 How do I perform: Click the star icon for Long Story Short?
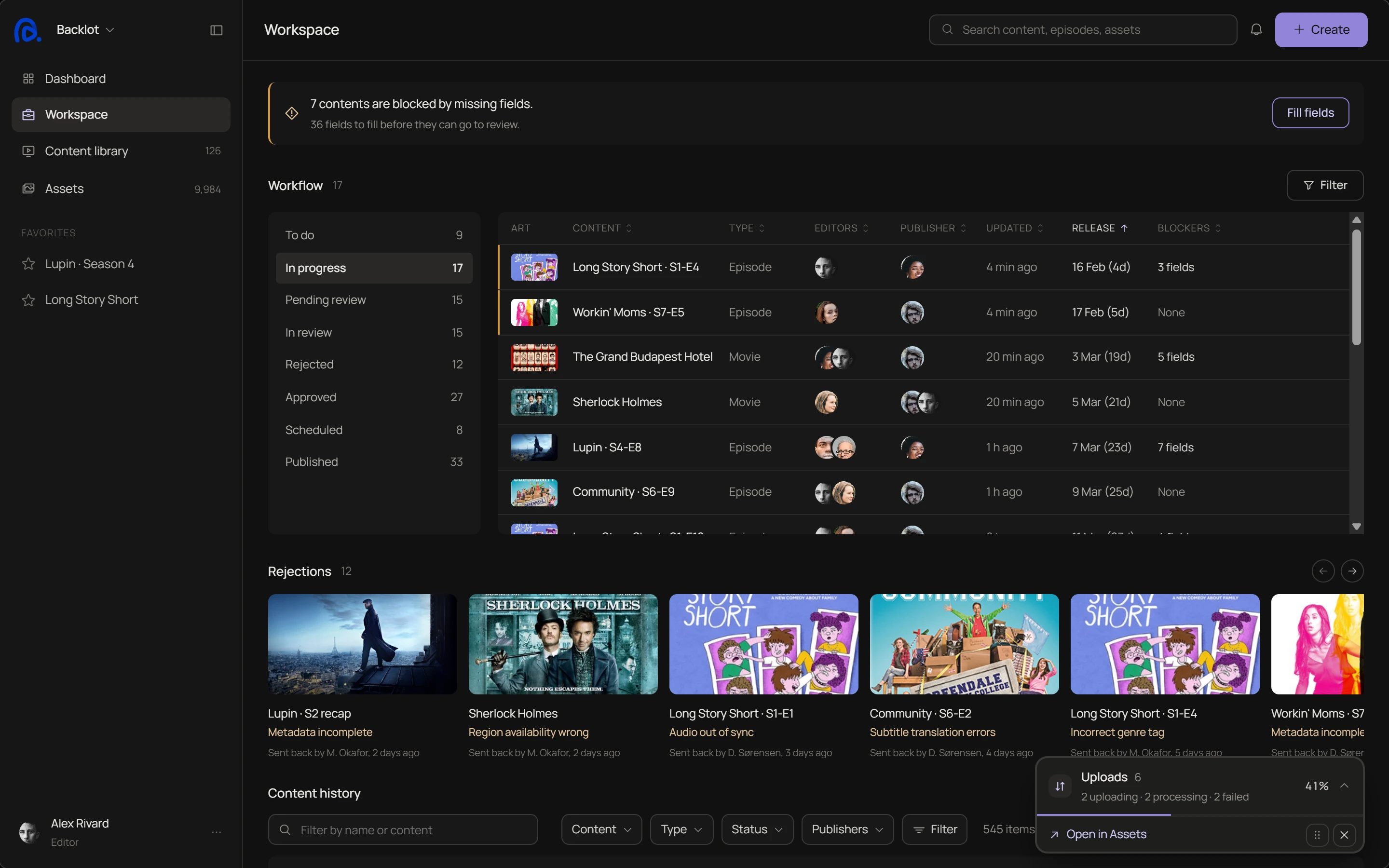pos(28,299)
